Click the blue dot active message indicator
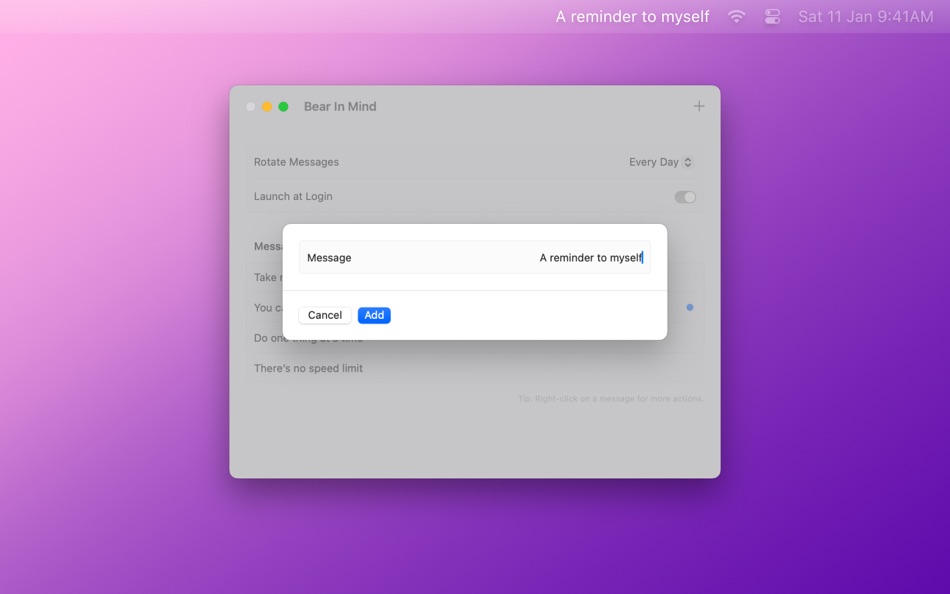Screen dimensions: 950x594 coord(689,307)
